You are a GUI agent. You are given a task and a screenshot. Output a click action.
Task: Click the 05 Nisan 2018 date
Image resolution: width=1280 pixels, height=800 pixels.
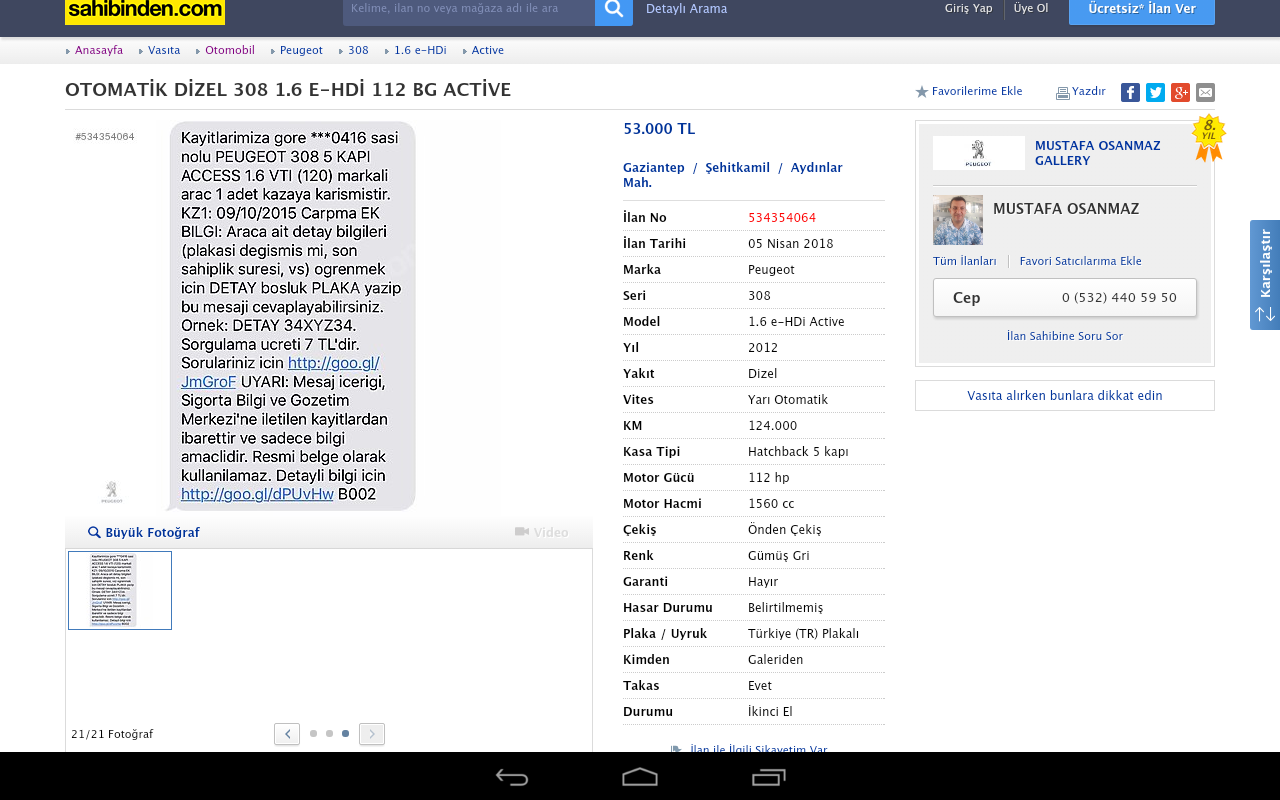(791, 244)
